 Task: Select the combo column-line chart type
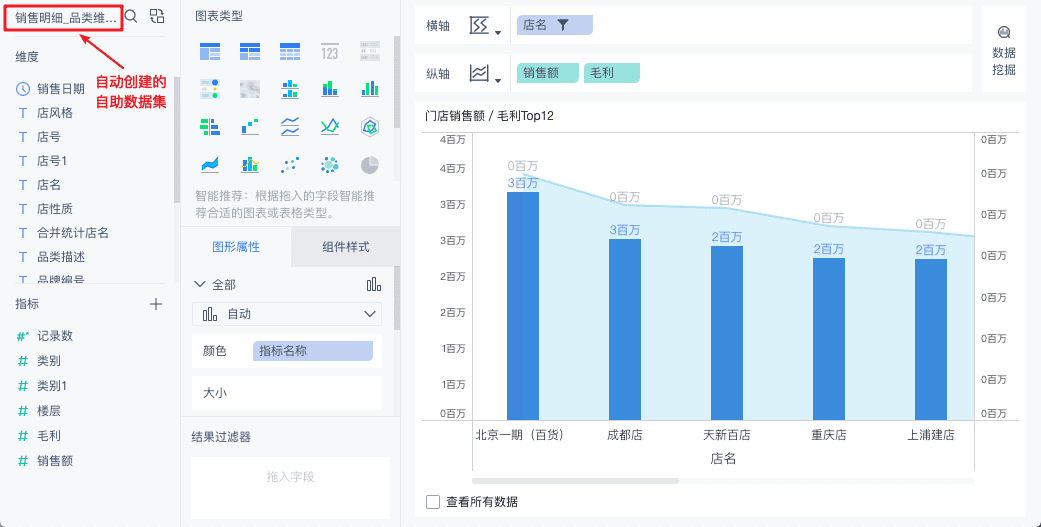click(250, 165)
